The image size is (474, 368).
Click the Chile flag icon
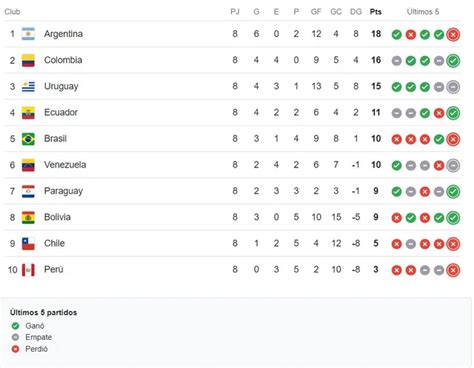[28, 243]
